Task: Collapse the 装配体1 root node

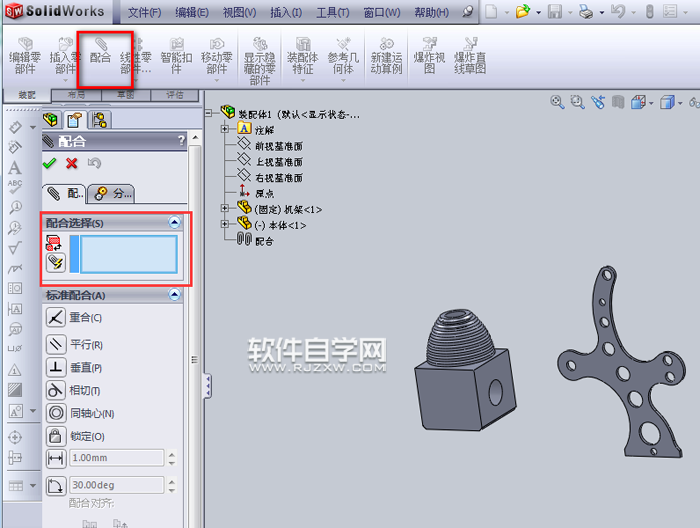Action: [209, 113]
